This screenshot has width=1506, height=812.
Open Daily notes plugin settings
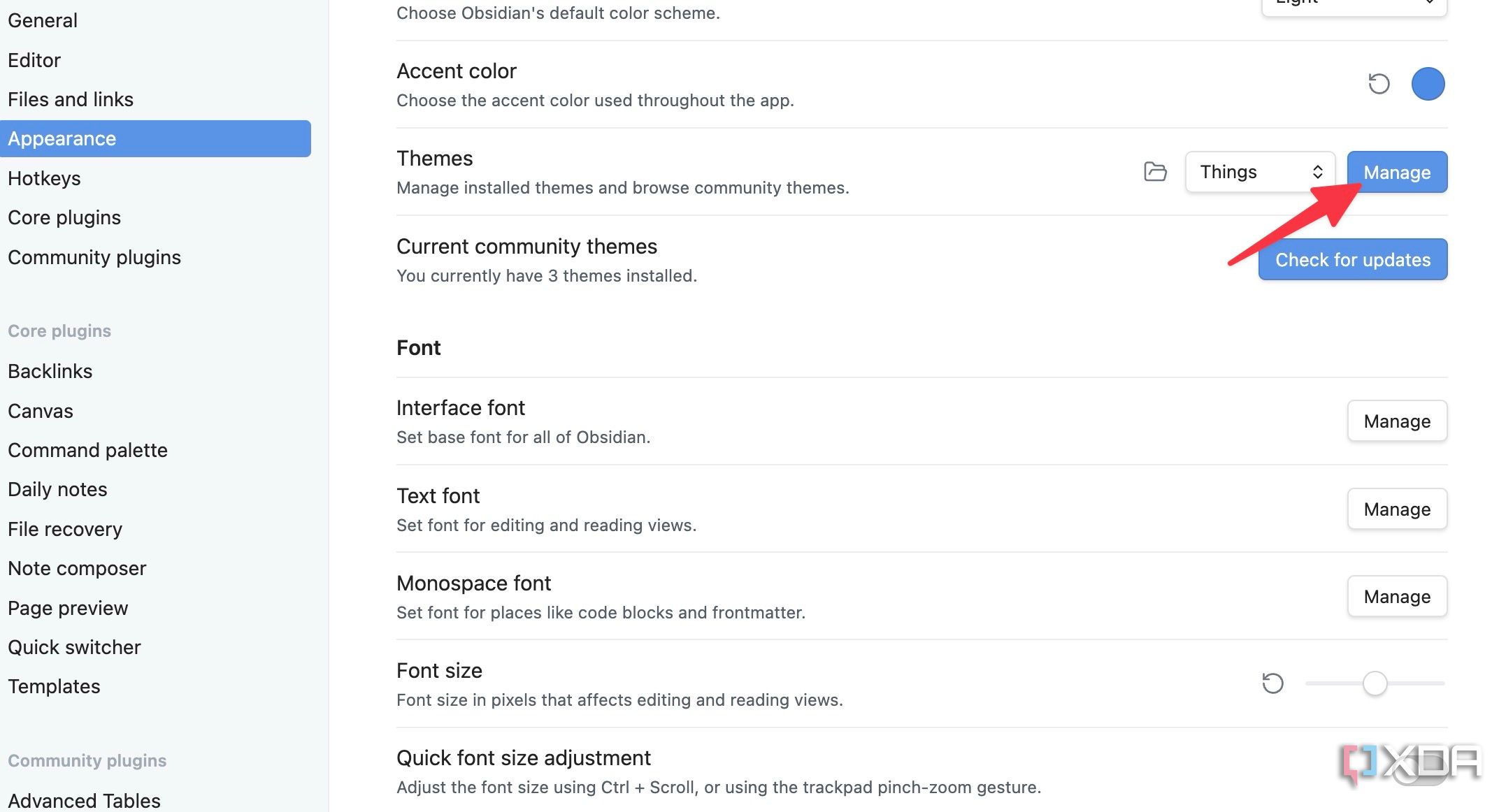tap(57, 489)
